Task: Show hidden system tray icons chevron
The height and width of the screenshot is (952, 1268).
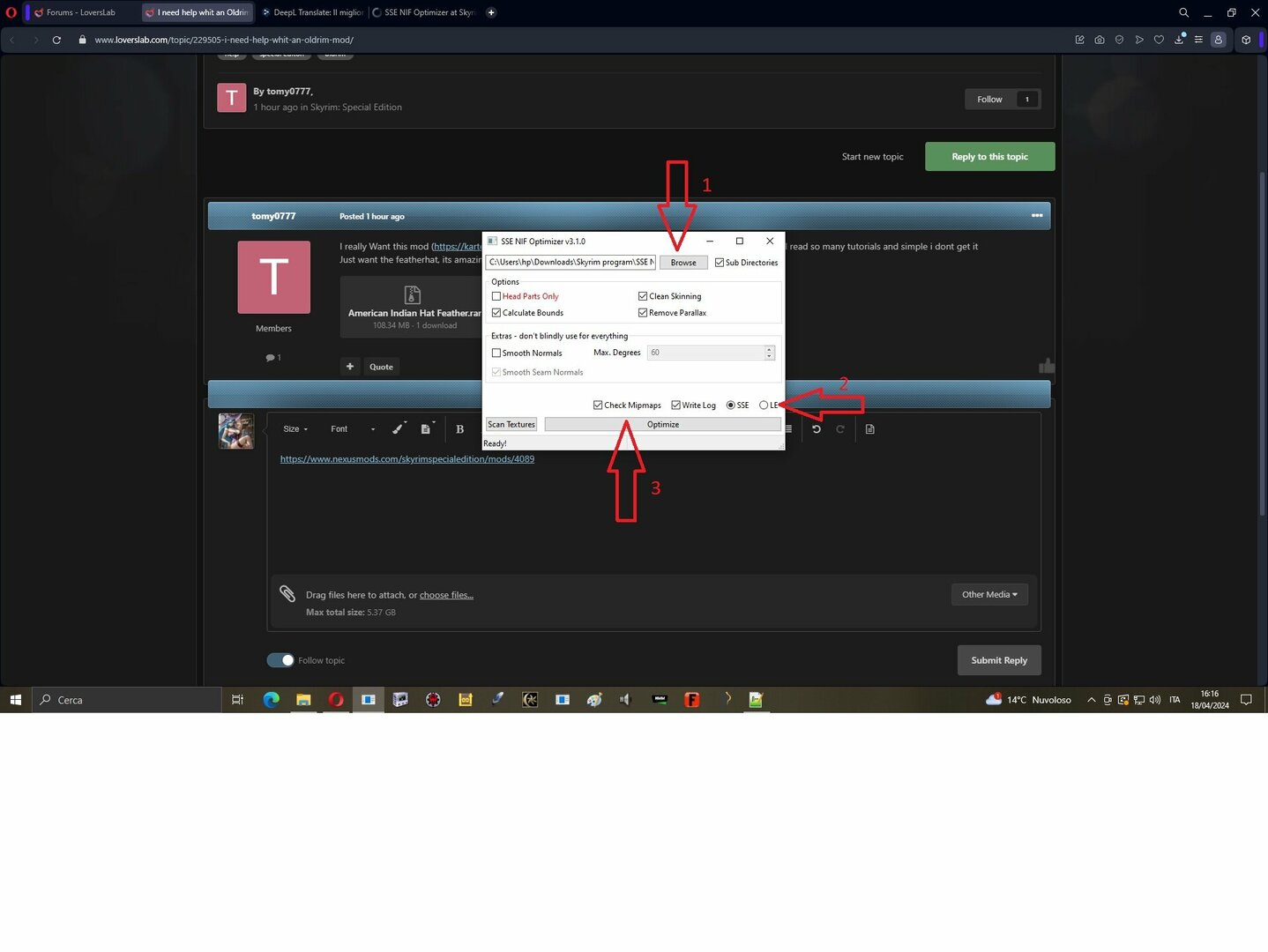Action: coord(1091,700)
